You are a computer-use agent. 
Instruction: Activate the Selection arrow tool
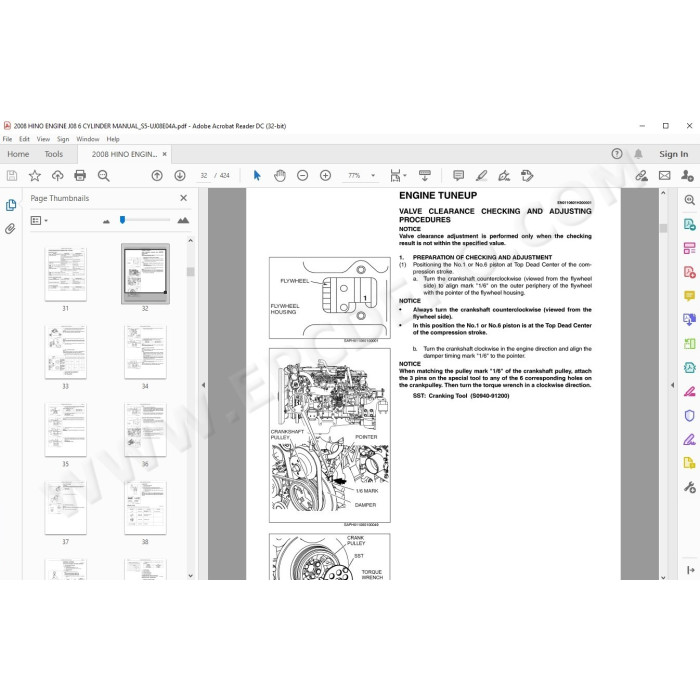click(257, 175)
